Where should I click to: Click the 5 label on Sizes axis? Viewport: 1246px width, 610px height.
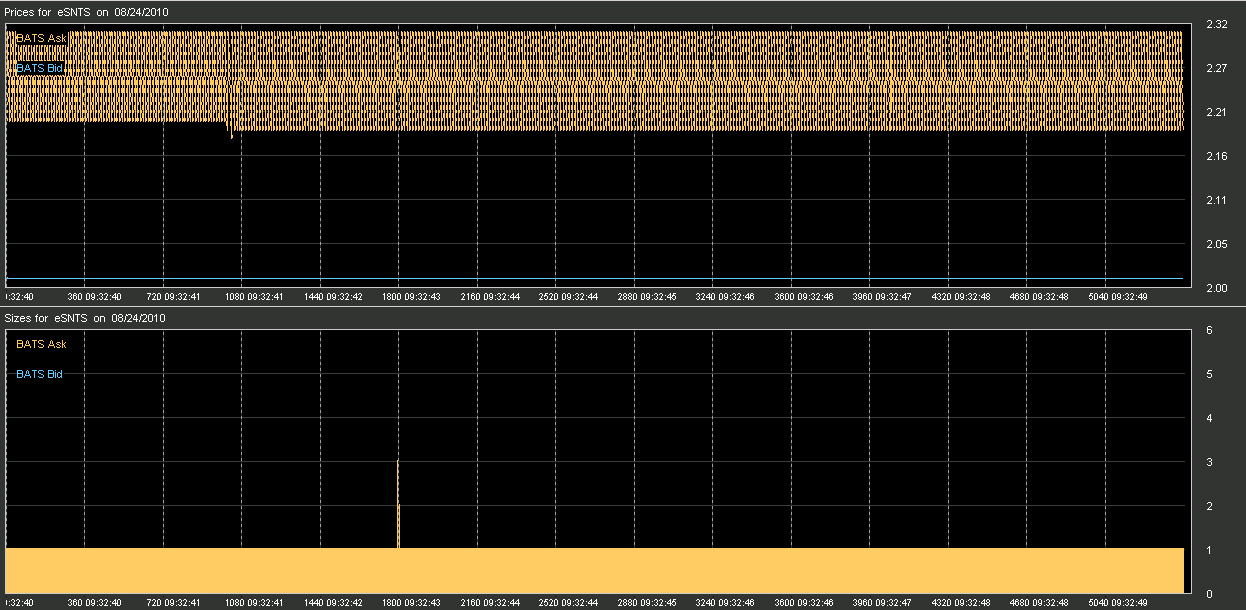[1210, 374]
